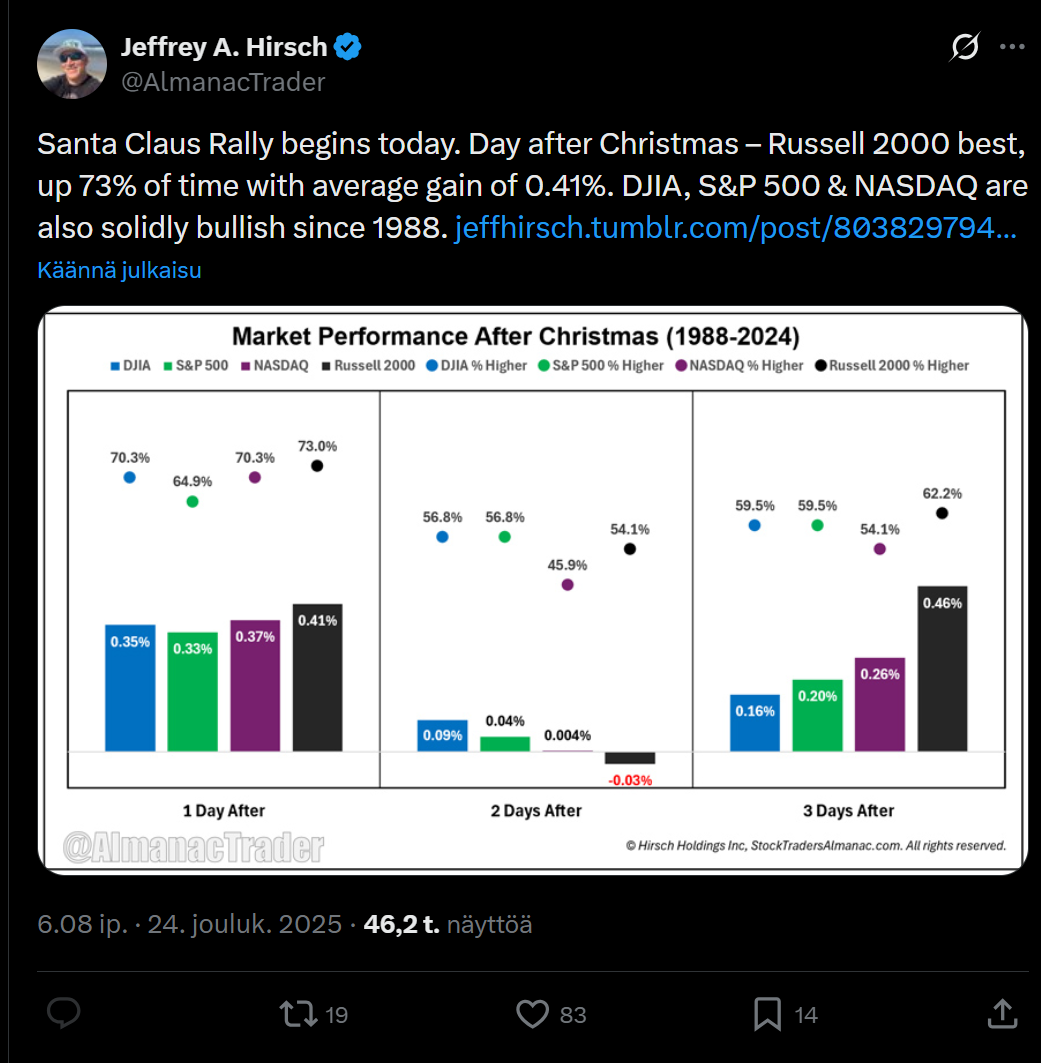
Task: Like the post with the heart icon
Action: tap(532, 1014)
